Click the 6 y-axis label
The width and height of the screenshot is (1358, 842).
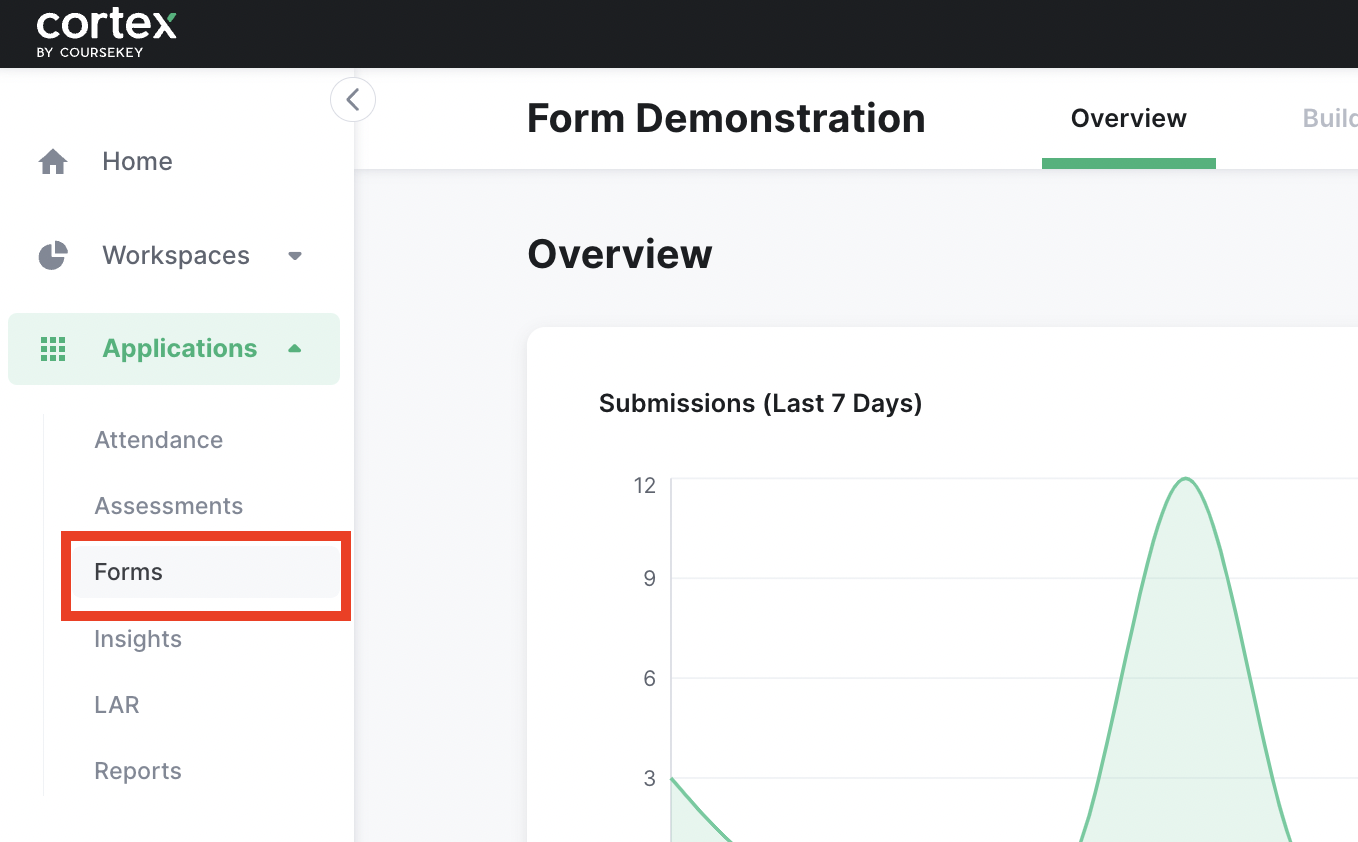pos(650,678)
